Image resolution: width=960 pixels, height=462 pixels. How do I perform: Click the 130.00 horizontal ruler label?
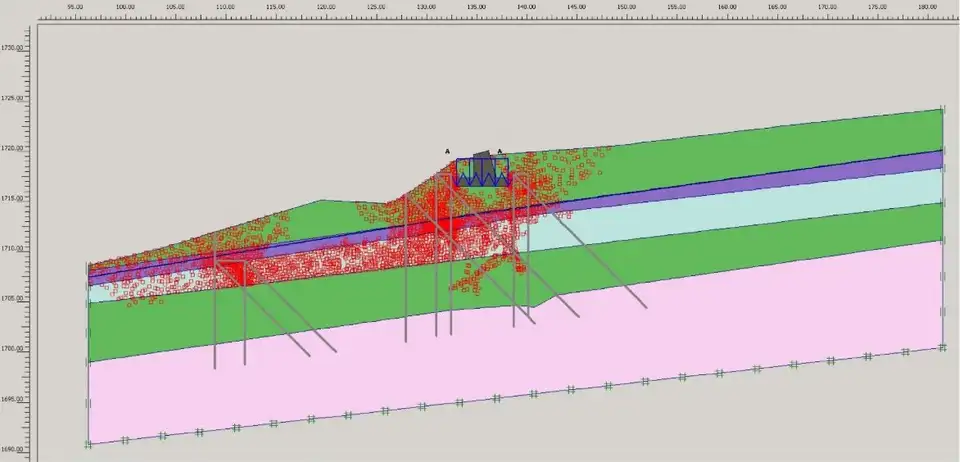click(x=426, y=6)
